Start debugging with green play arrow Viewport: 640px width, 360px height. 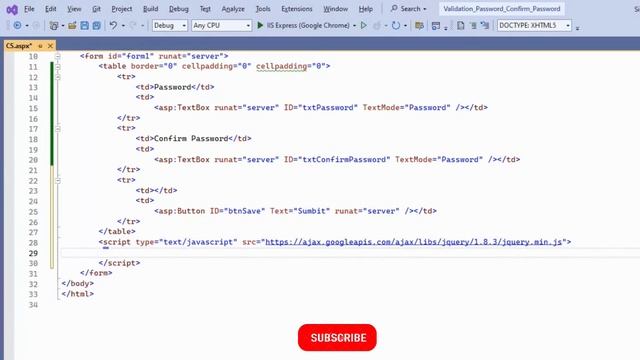[x=260, y=25]
